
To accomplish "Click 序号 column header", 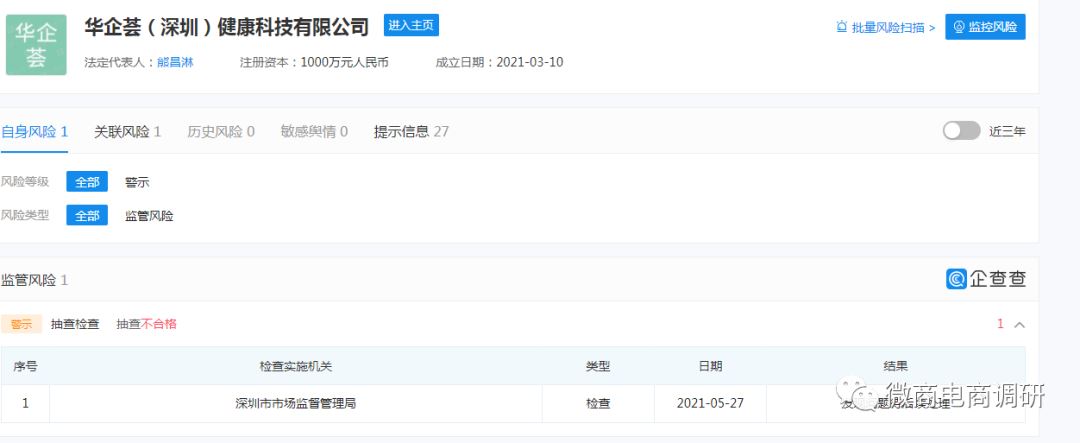I will [25, 367].
